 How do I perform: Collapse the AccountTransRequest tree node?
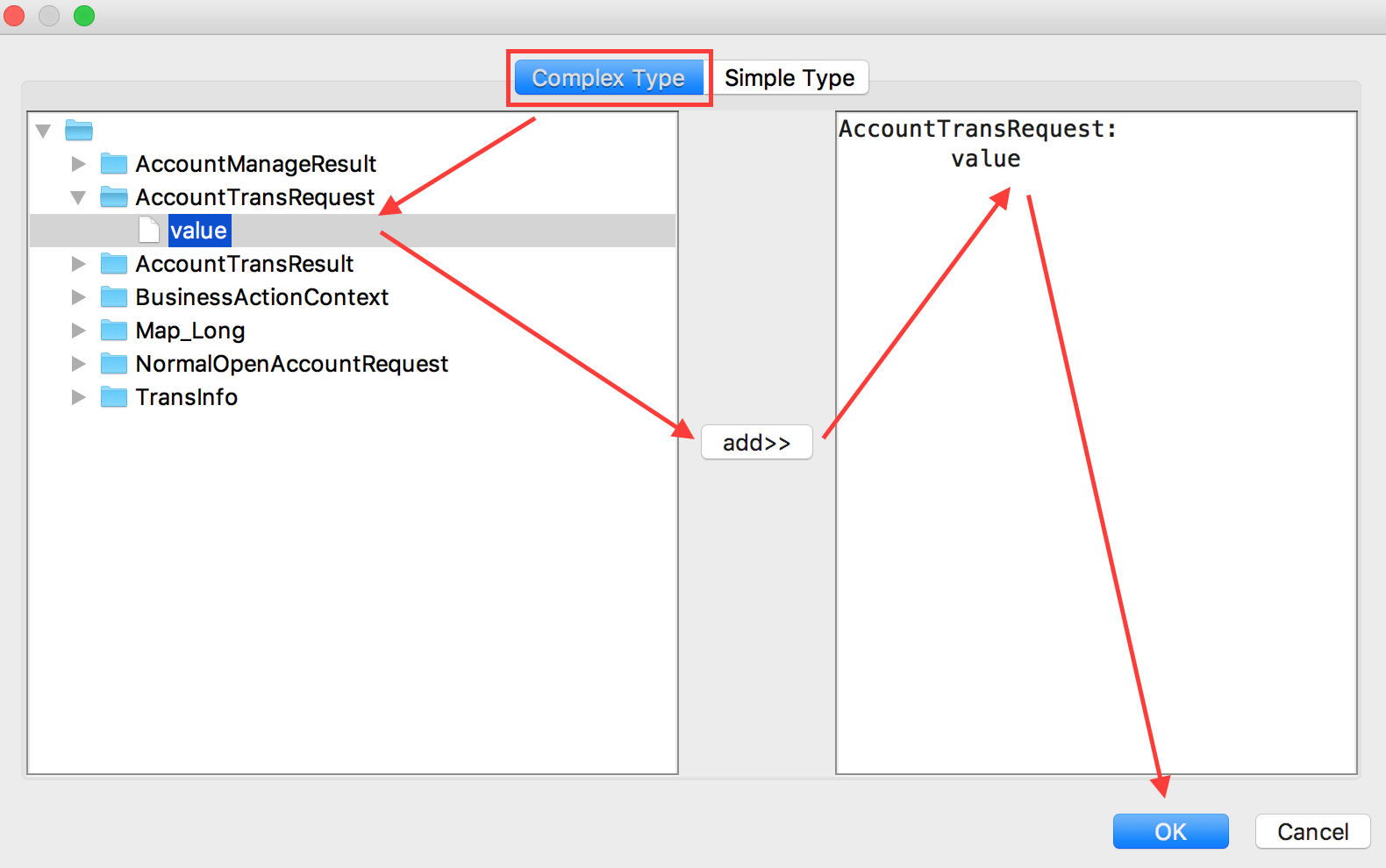[78, 196]
